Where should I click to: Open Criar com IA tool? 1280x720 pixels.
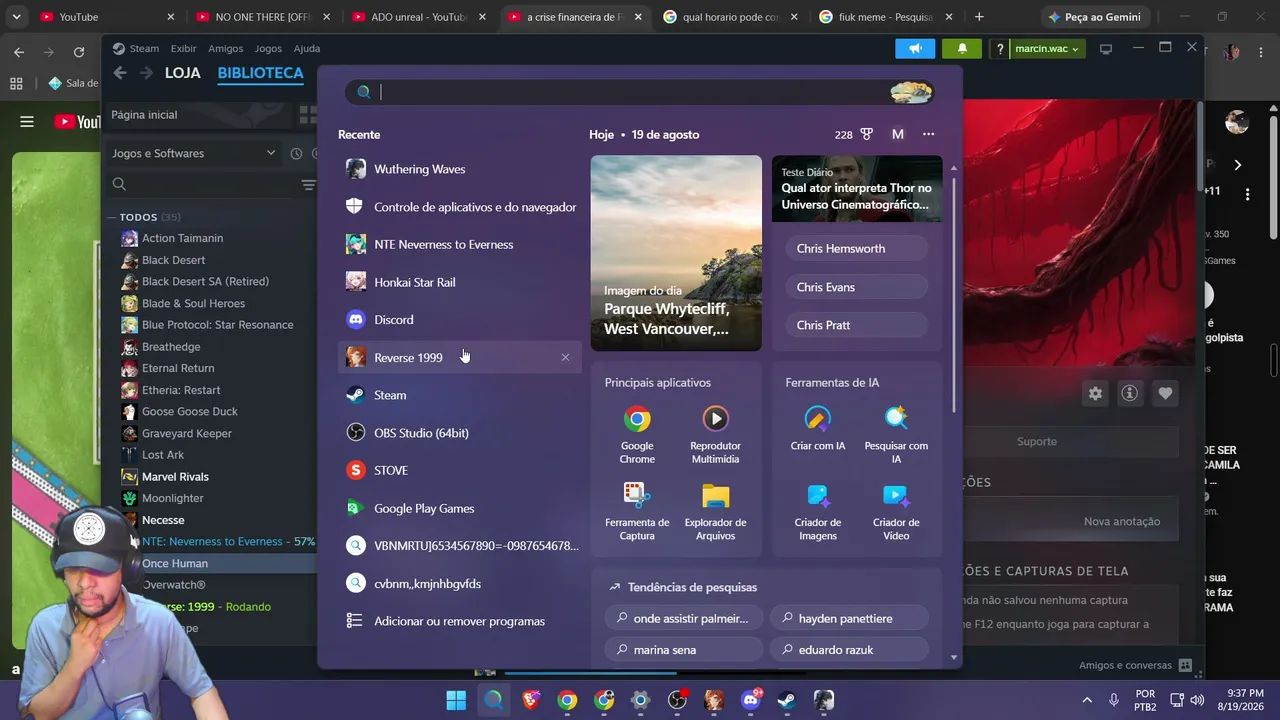818,429
